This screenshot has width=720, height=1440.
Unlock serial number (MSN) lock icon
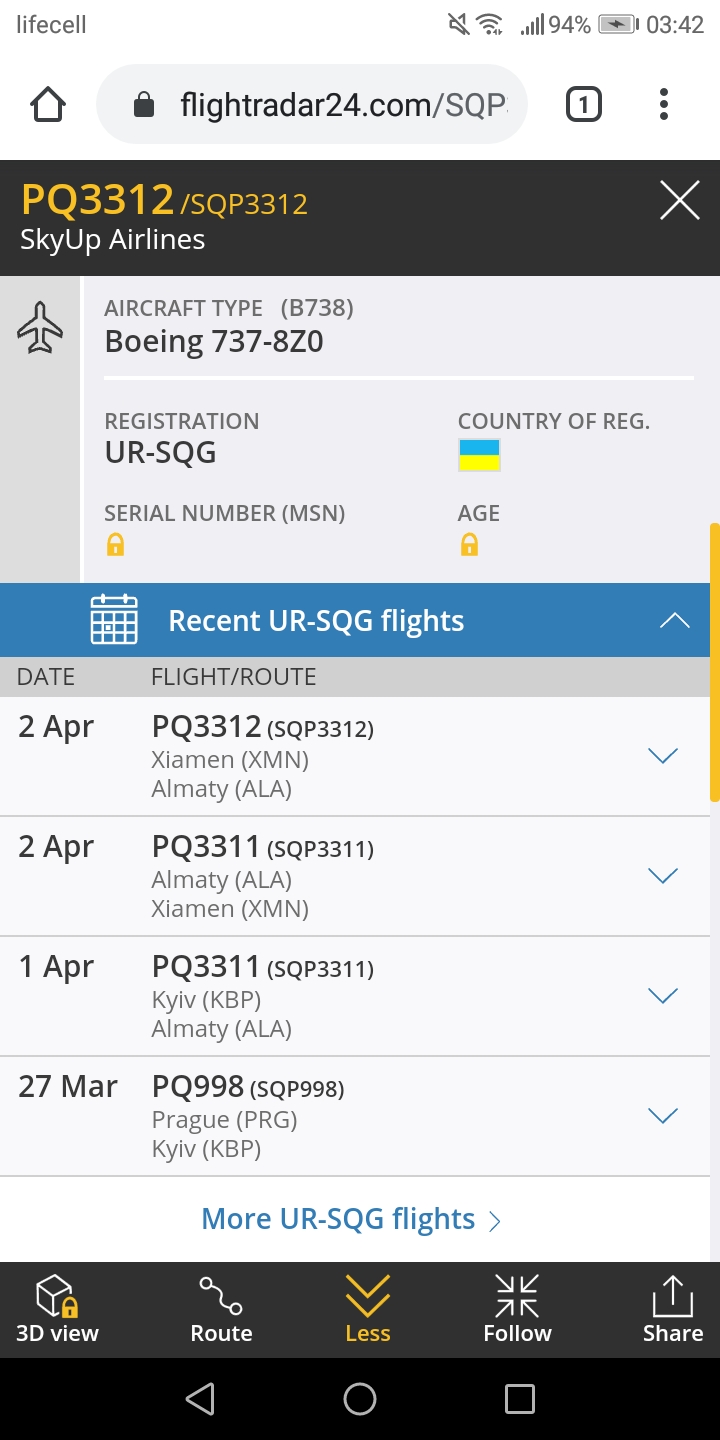[116, 545]
